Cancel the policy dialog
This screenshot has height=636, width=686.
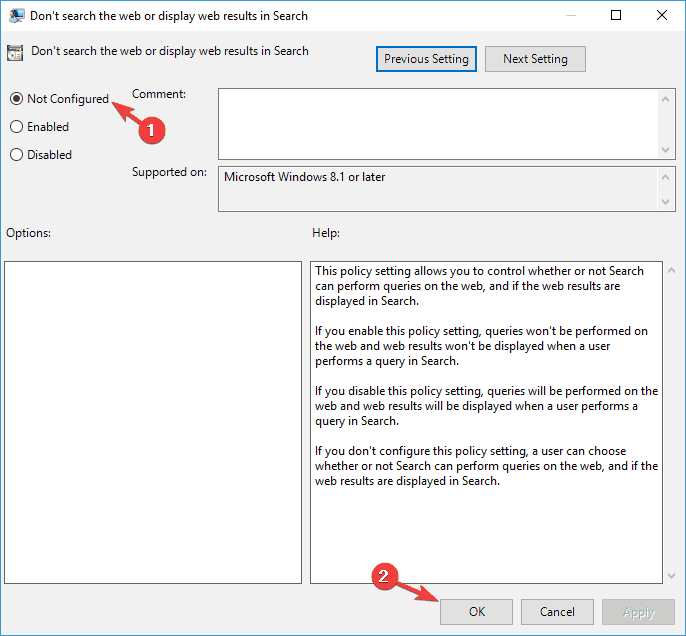[x=557, y=612]
